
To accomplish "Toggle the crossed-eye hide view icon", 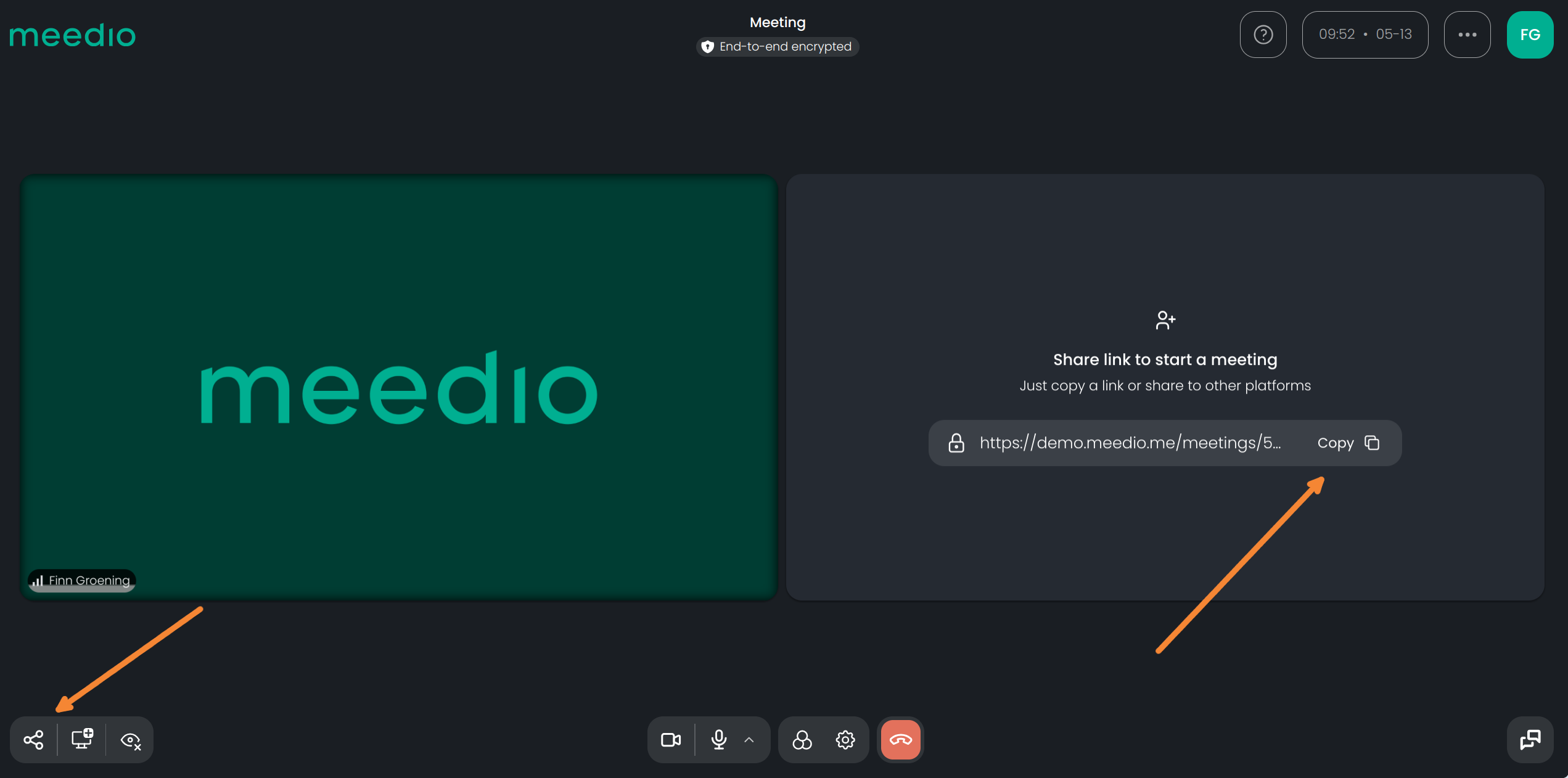I will 131,740.
